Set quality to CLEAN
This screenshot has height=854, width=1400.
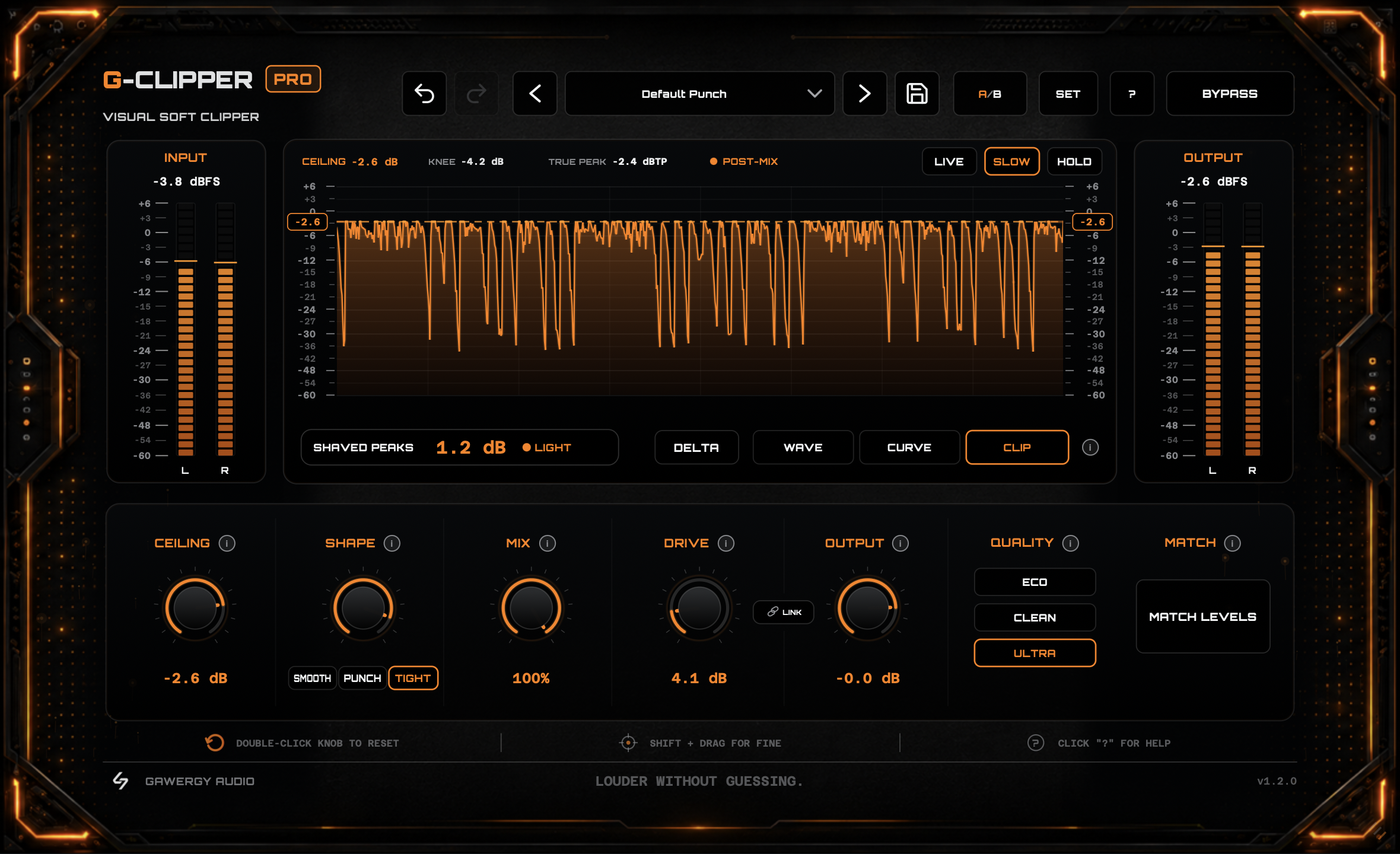[1035, 617]
